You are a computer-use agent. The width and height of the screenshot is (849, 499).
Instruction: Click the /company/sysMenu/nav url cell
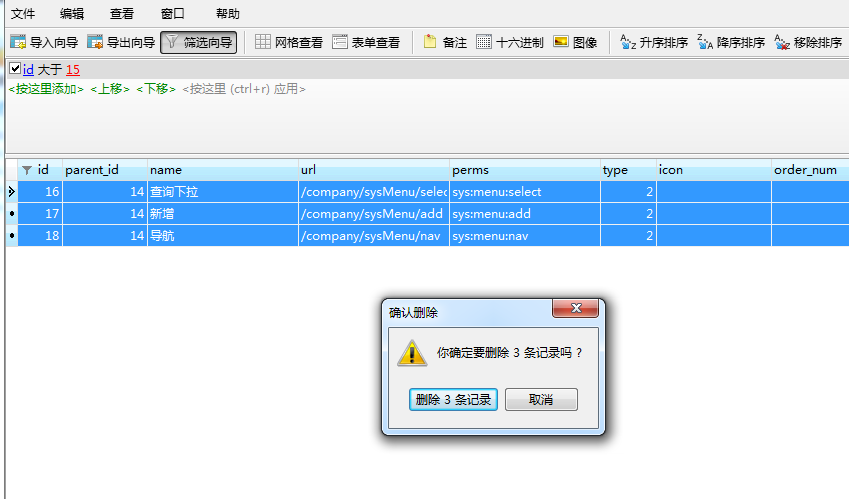tap(374, 235)
